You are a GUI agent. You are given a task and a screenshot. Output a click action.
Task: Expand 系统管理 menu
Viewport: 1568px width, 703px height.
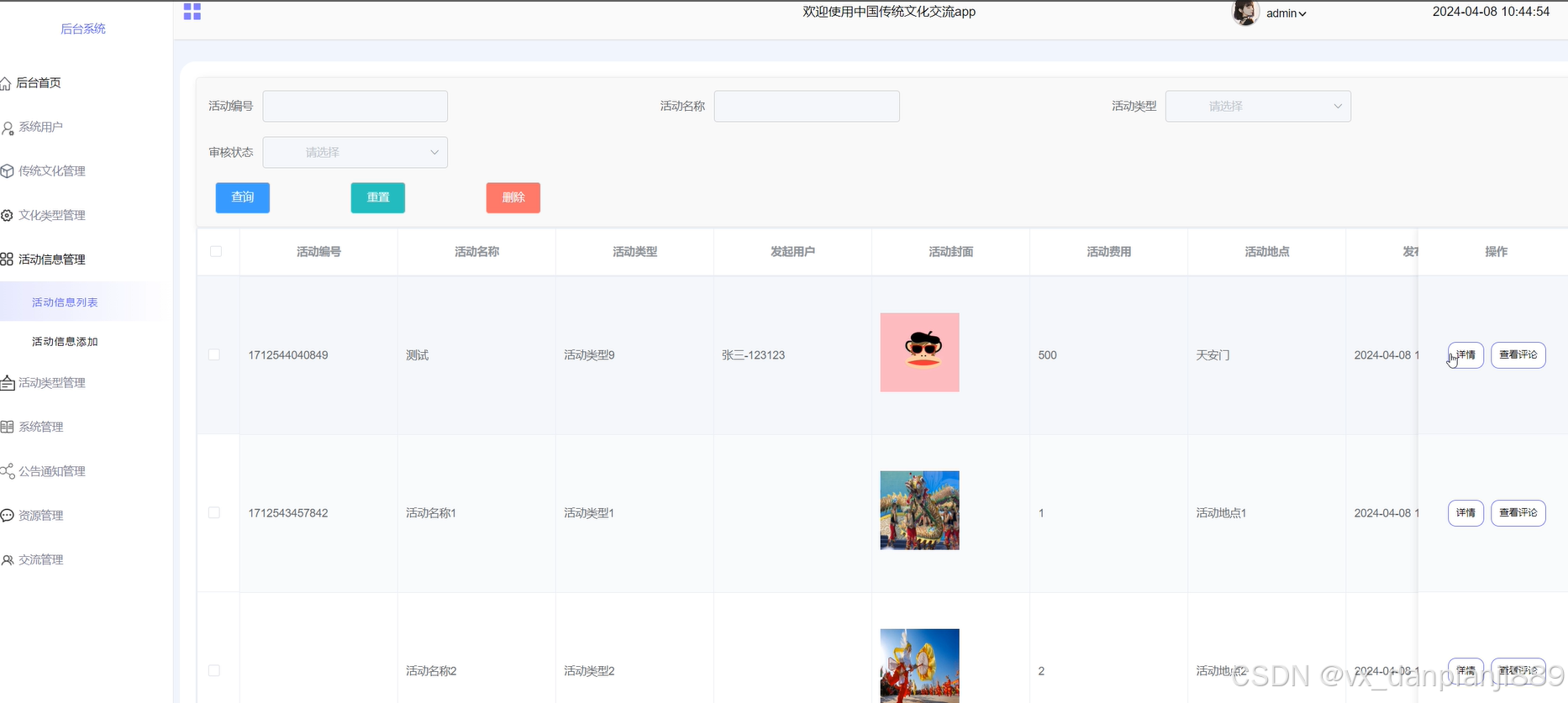pyautogui.click(x=41, y=427)
